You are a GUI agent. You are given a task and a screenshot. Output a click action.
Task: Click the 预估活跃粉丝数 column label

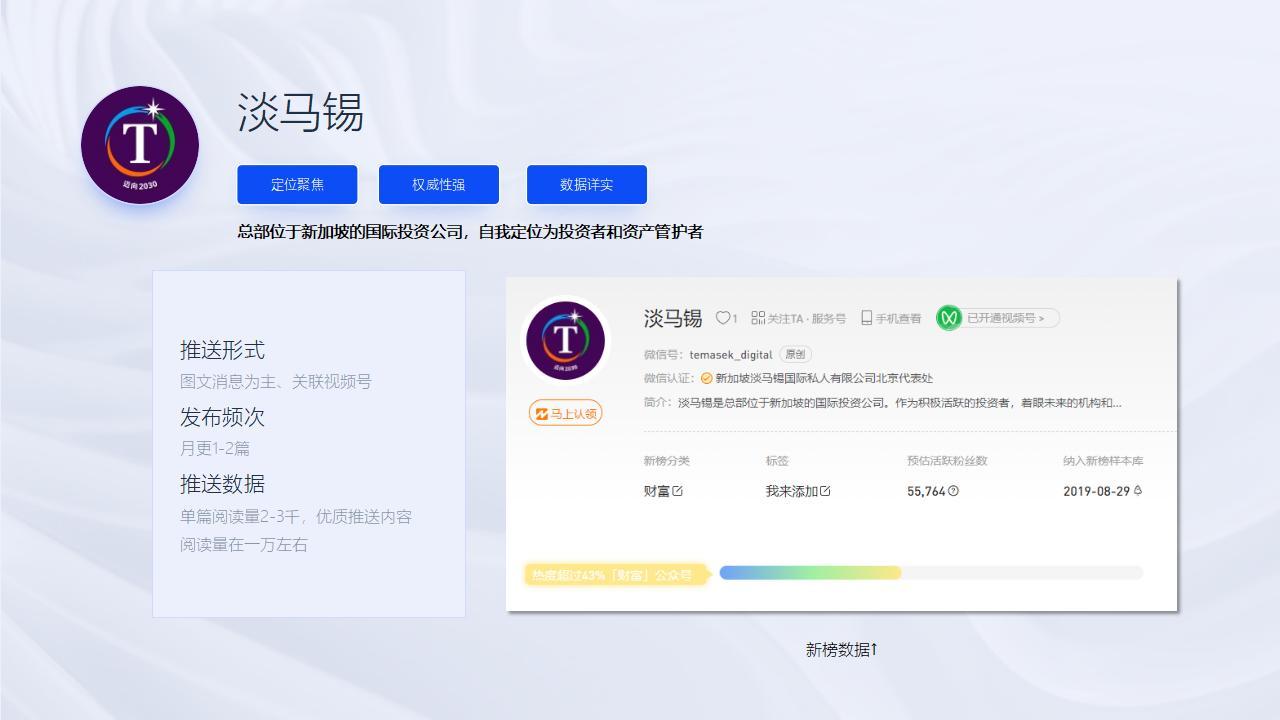click(x=947, y=461)
